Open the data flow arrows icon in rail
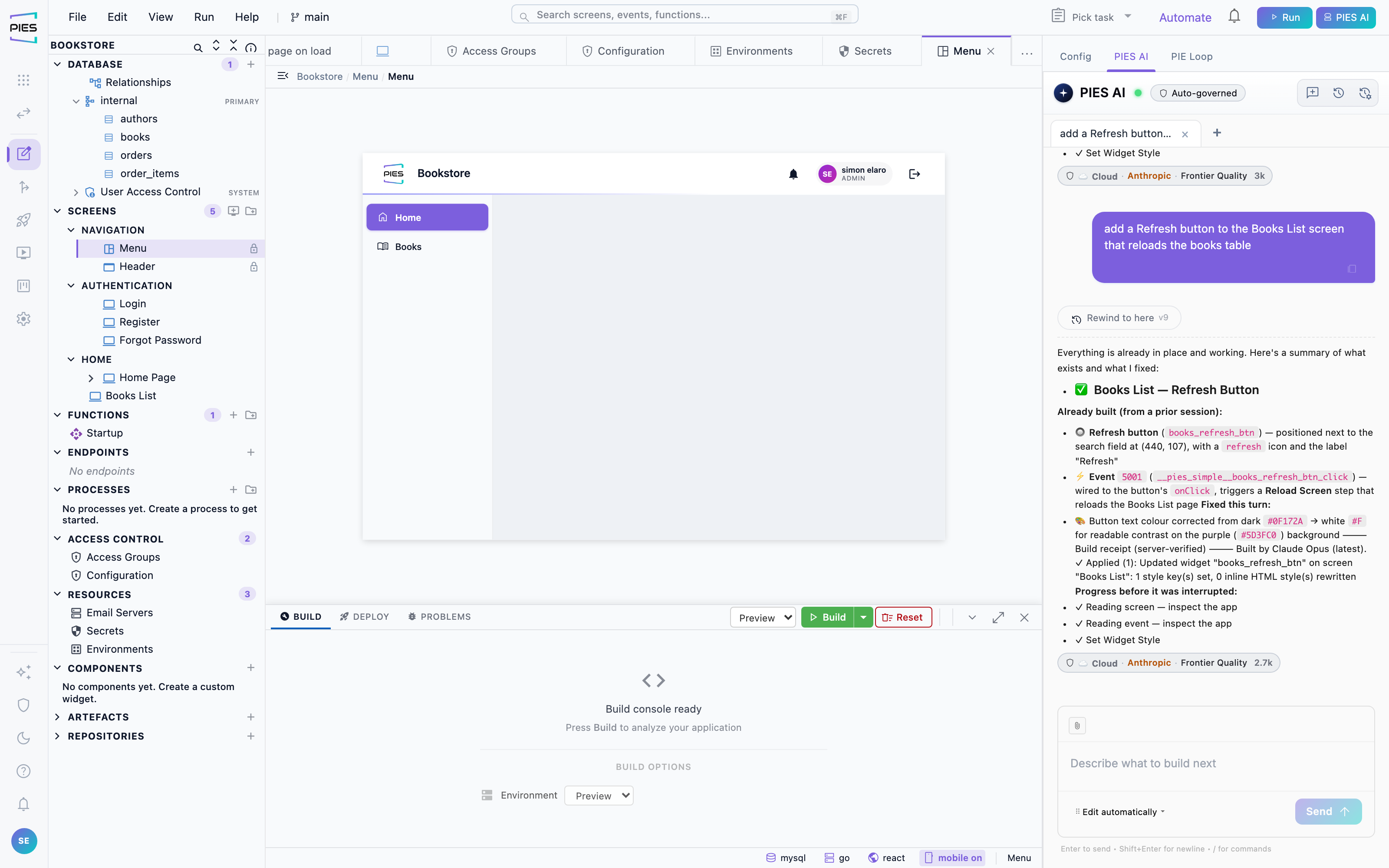This screenshot has width=1389, height=868. pyautogui.click(x=23, y=113)
